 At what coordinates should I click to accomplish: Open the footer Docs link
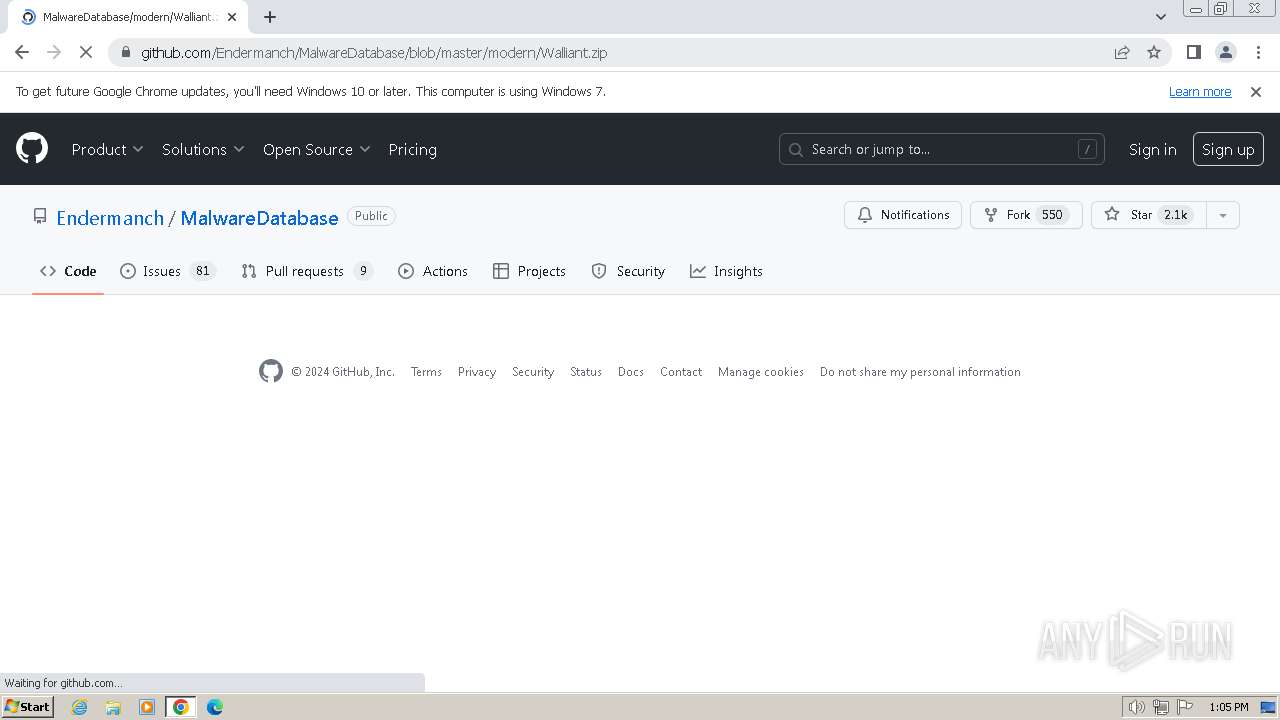click(x=631, y=372)
